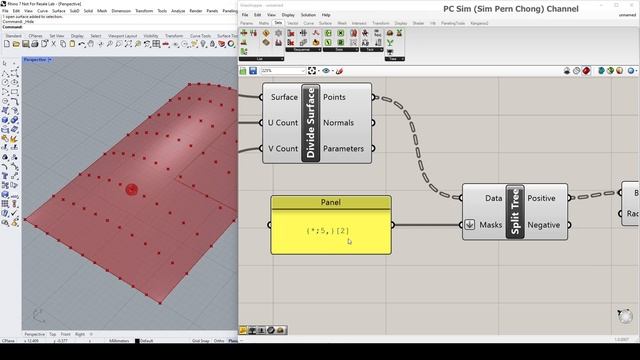Click the Copy icon in Rhino toolbar

(63, 44)
